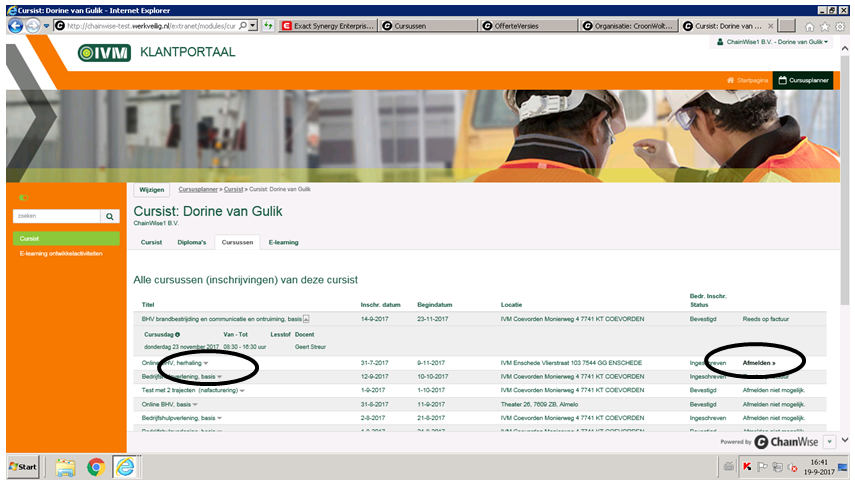This screenshot has height=484, width=855.
Task: Click the sidebar search magnifier button
Action: coord(110,216)
